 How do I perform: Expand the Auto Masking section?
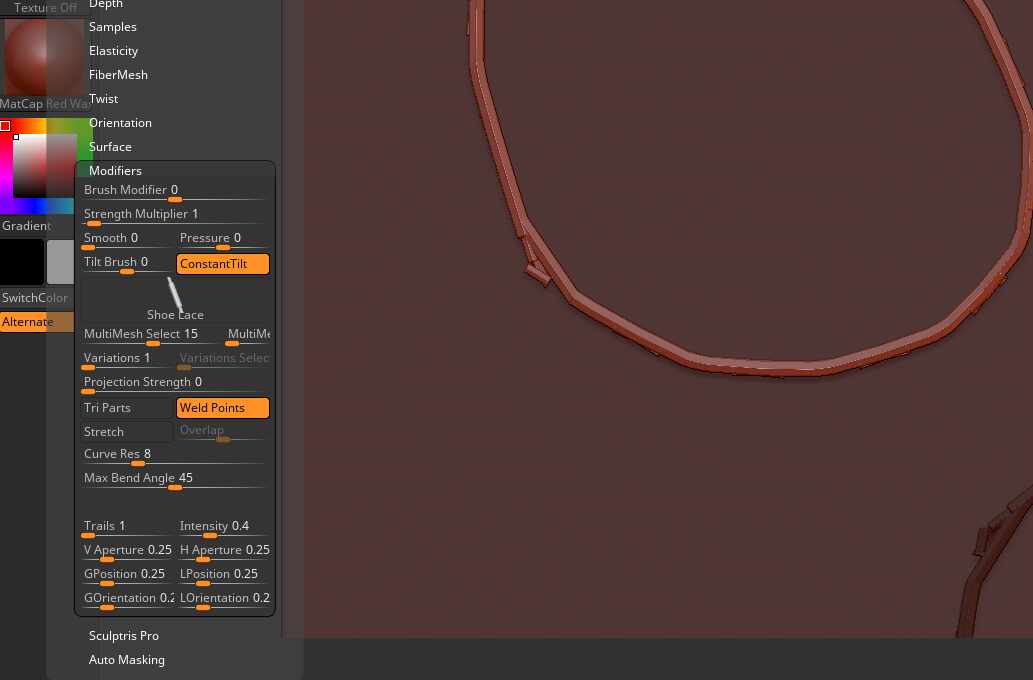click(126, 660)
